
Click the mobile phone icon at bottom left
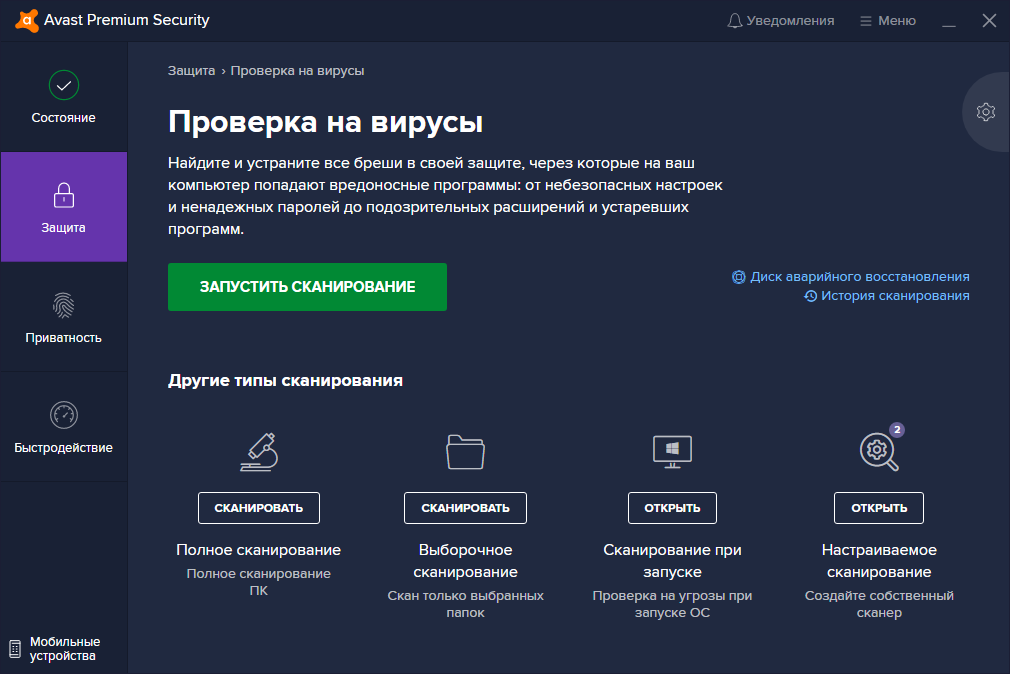(15, 649)
